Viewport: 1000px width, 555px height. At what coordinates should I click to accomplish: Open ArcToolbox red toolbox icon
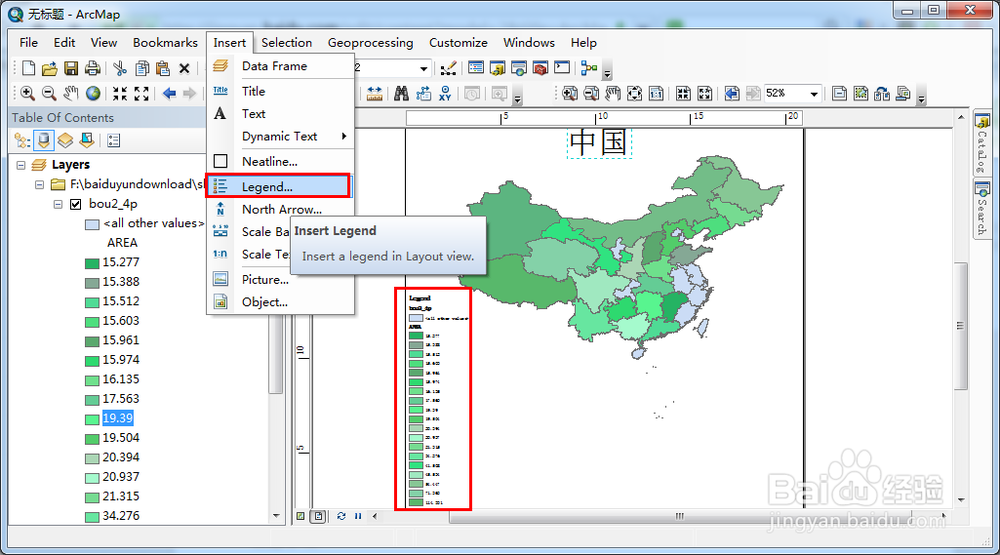[540, 68]
